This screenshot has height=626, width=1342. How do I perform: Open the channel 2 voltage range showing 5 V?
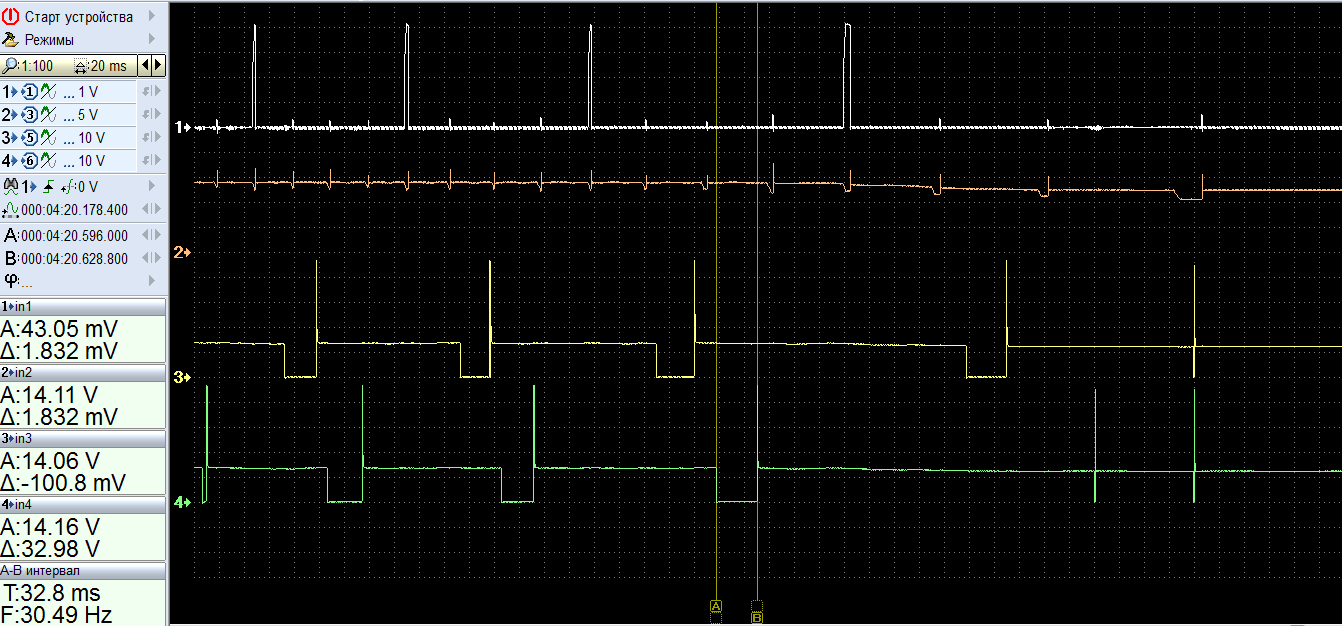(88, 115)
